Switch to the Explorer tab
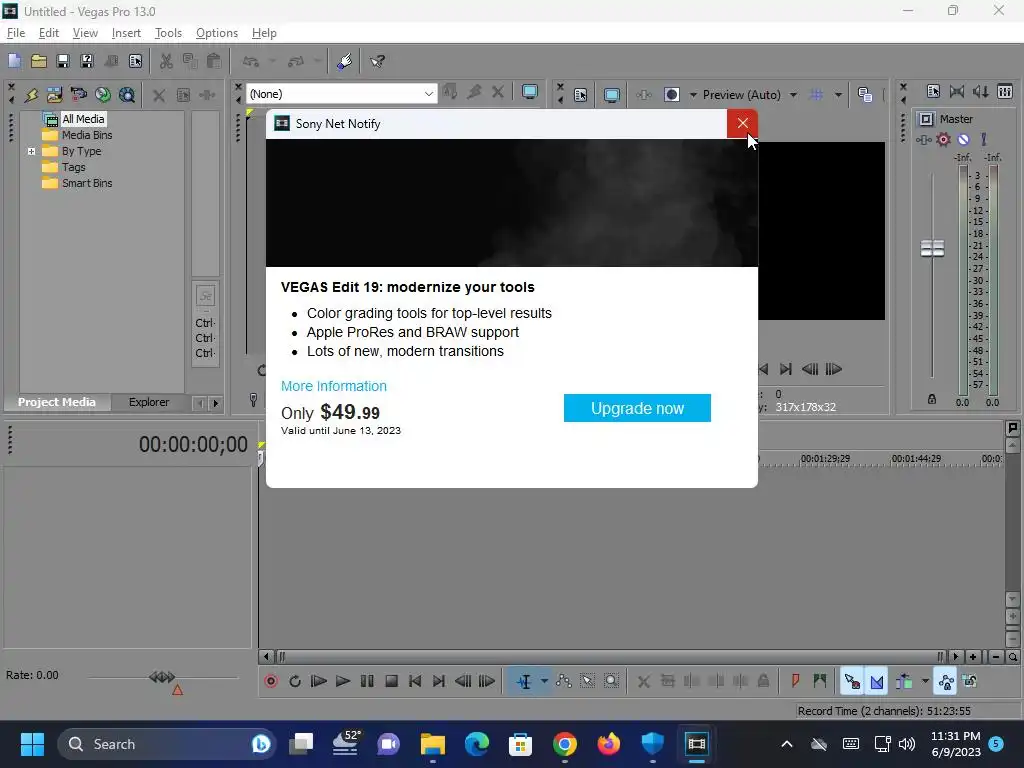Image resolution: width=1024 pixels, height=768 pixels. click(x=149, y=402)
